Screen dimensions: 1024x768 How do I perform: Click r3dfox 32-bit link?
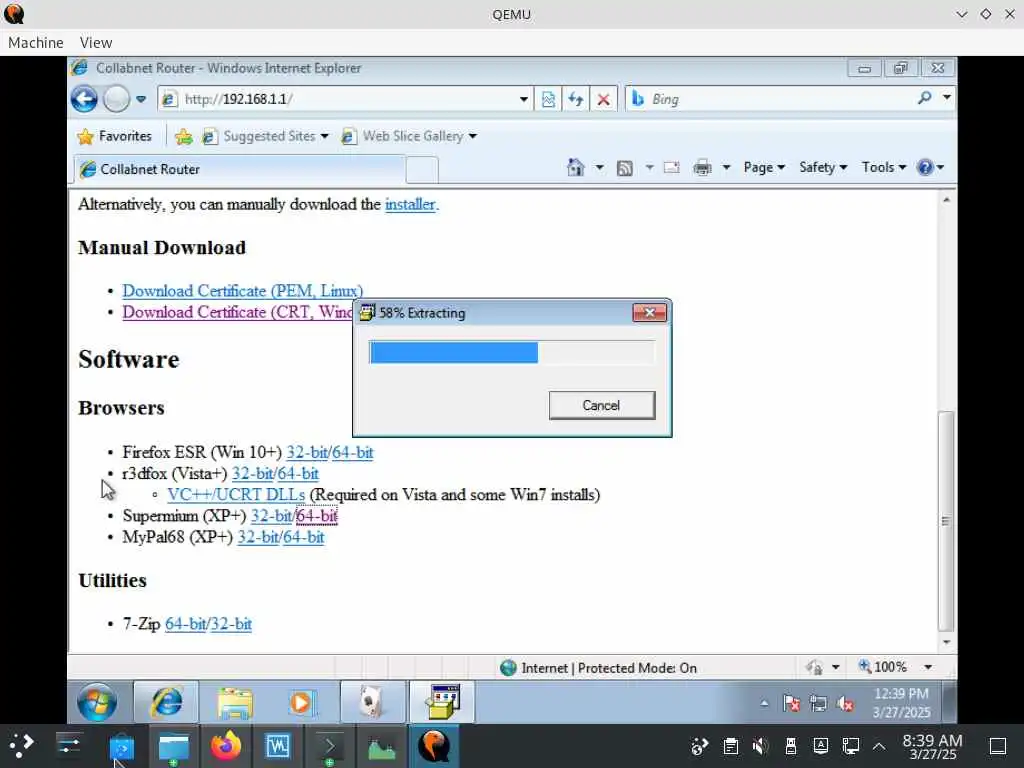click(x=253, y=473)
